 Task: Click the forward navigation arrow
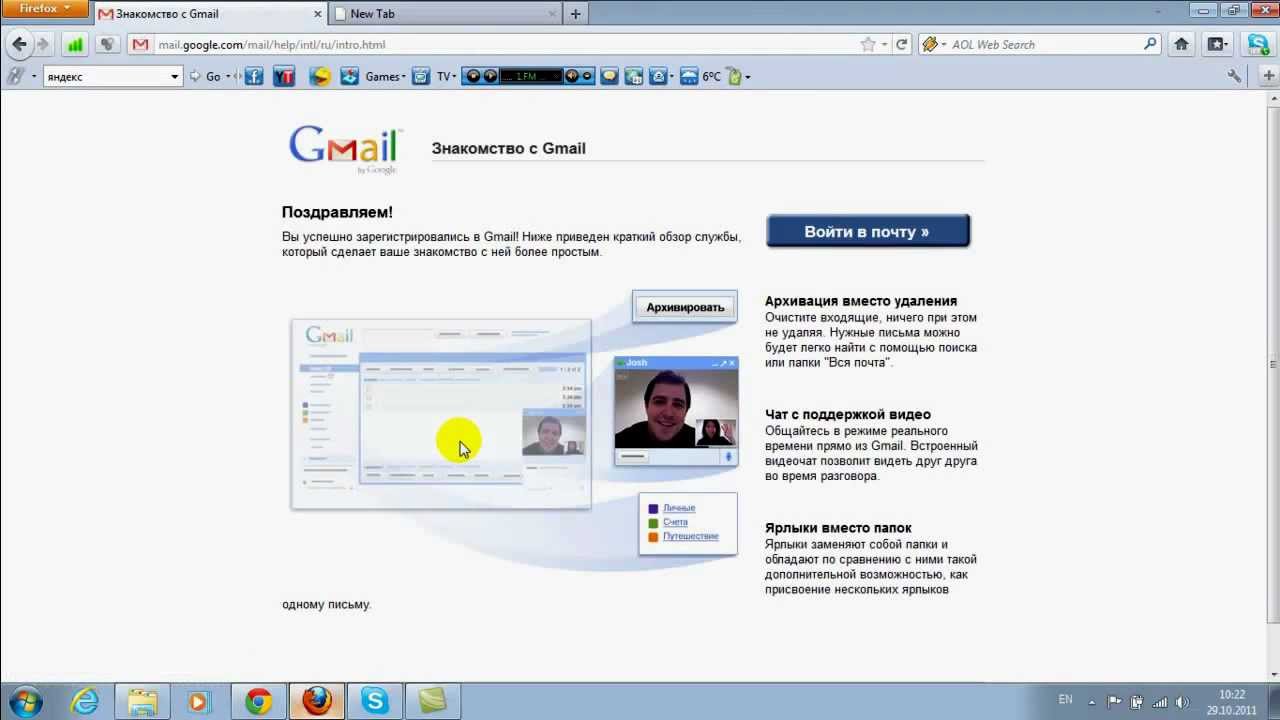42,44
